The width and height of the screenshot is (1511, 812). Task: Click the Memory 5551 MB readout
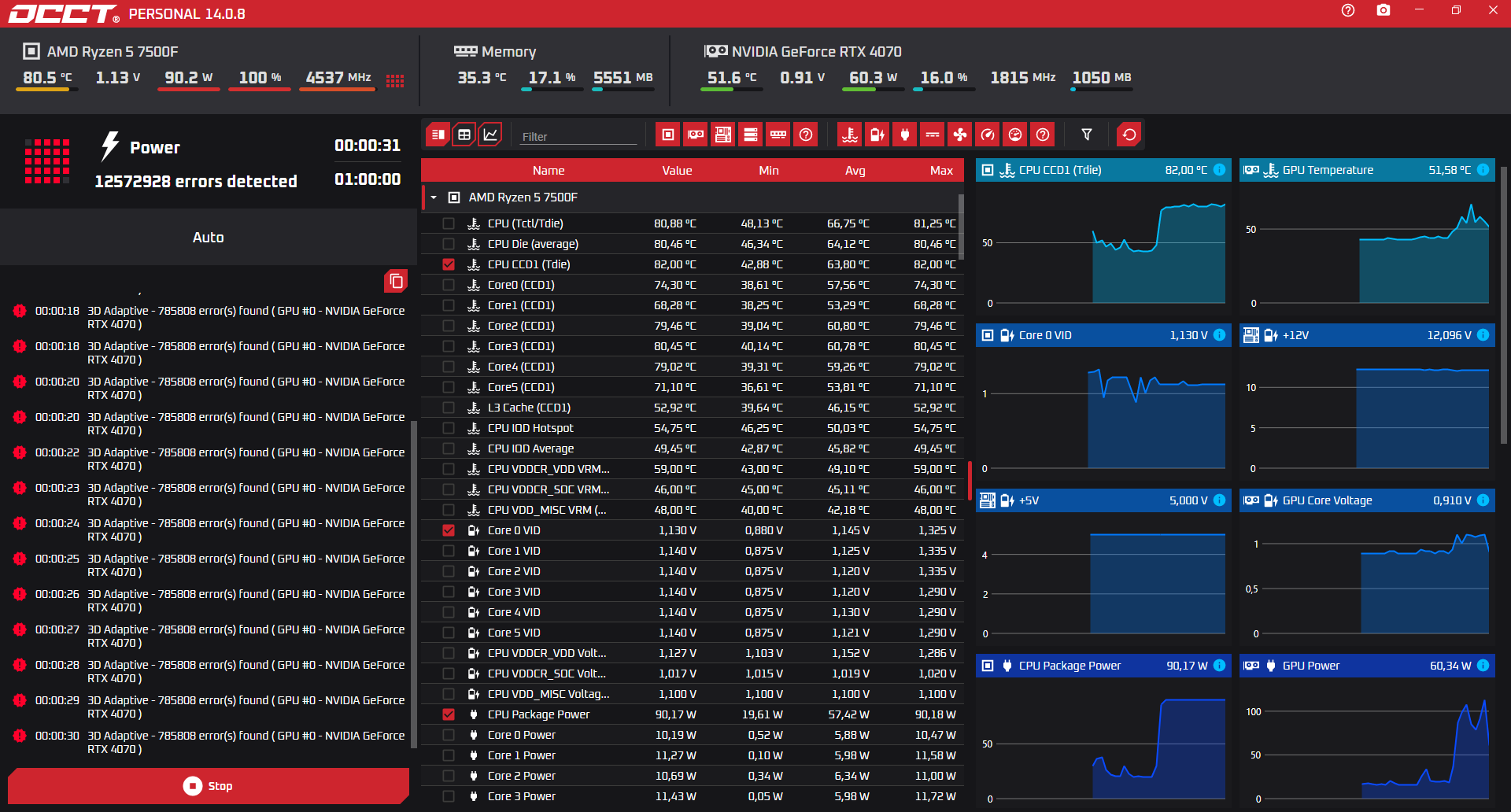tap(623, 78)
